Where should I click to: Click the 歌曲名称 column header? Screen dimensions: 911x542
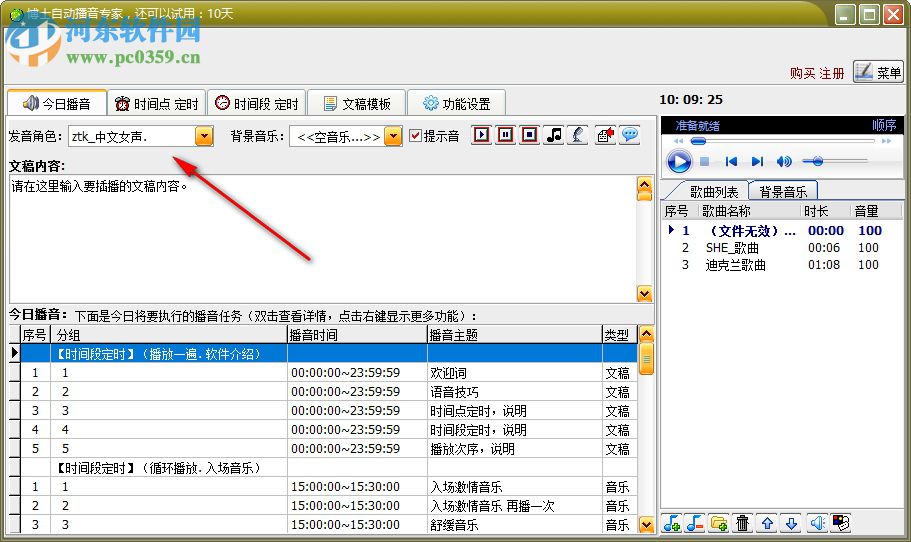[749, 211]
